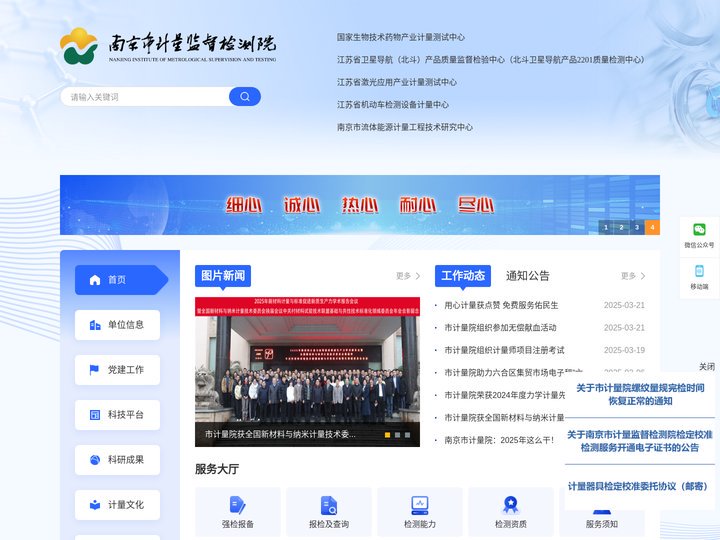Image resolution: width=720 pixels, height=540 pixels.
Task: Select the 首页 menu label
Action: point(117,280)
